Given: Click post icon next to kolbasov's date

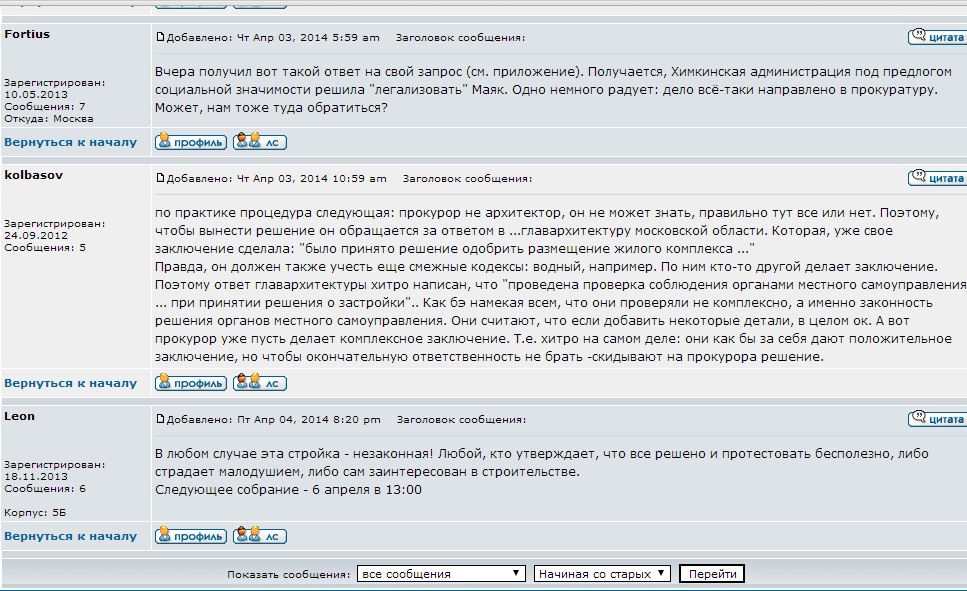Looking at the screenshot, I should 160,178.
